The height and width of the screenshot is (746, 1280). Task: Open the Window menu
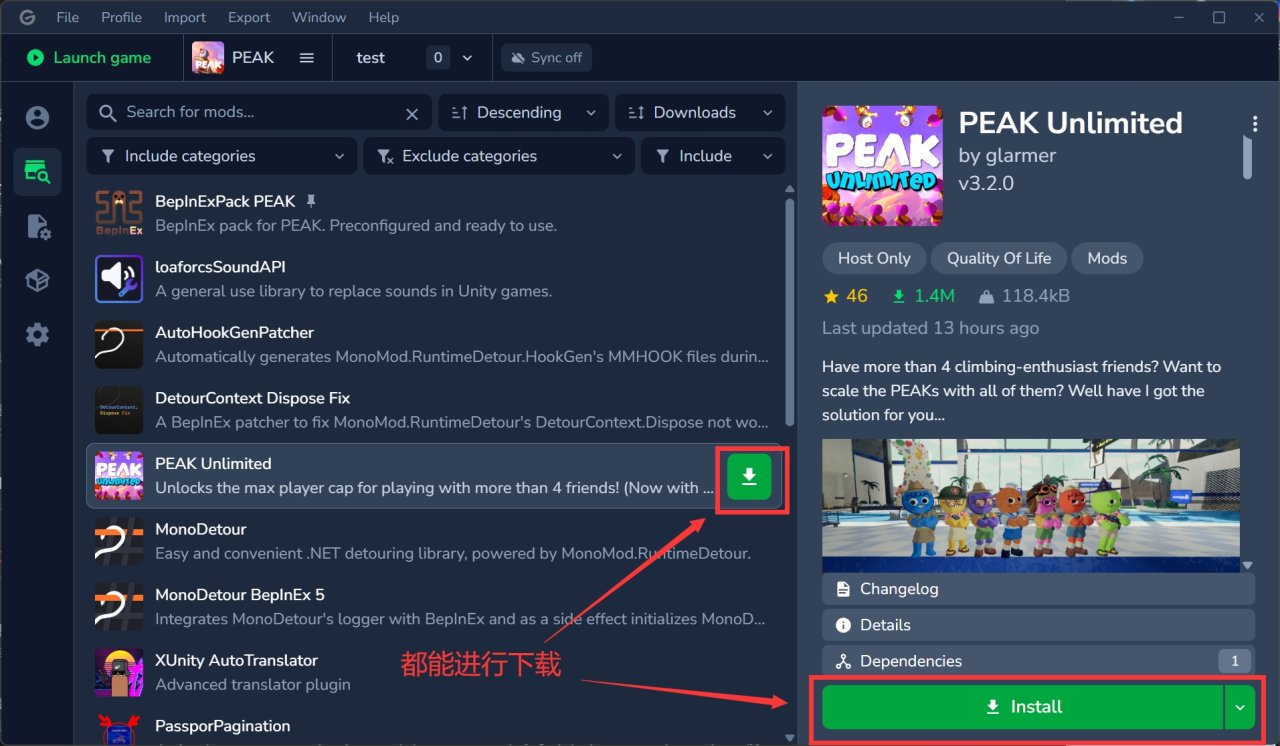[319, 17]
